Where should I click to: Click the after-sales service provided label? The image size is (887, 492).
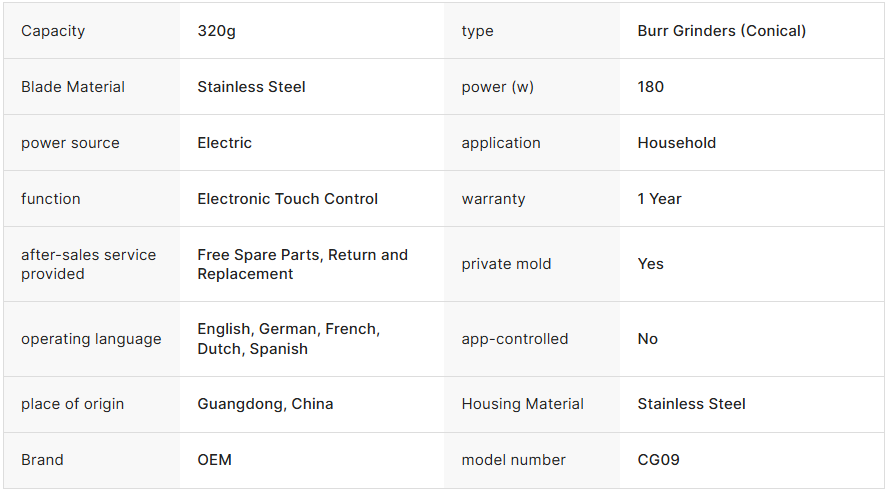click(x=88, y=264)
